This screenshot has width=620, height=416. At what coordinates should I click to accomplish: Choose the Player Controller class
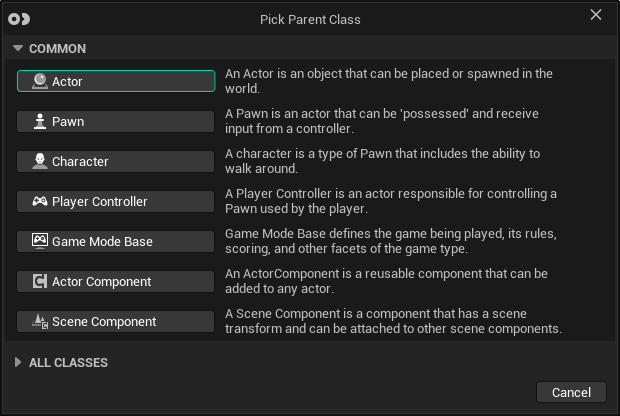click(x=116, y=201)
